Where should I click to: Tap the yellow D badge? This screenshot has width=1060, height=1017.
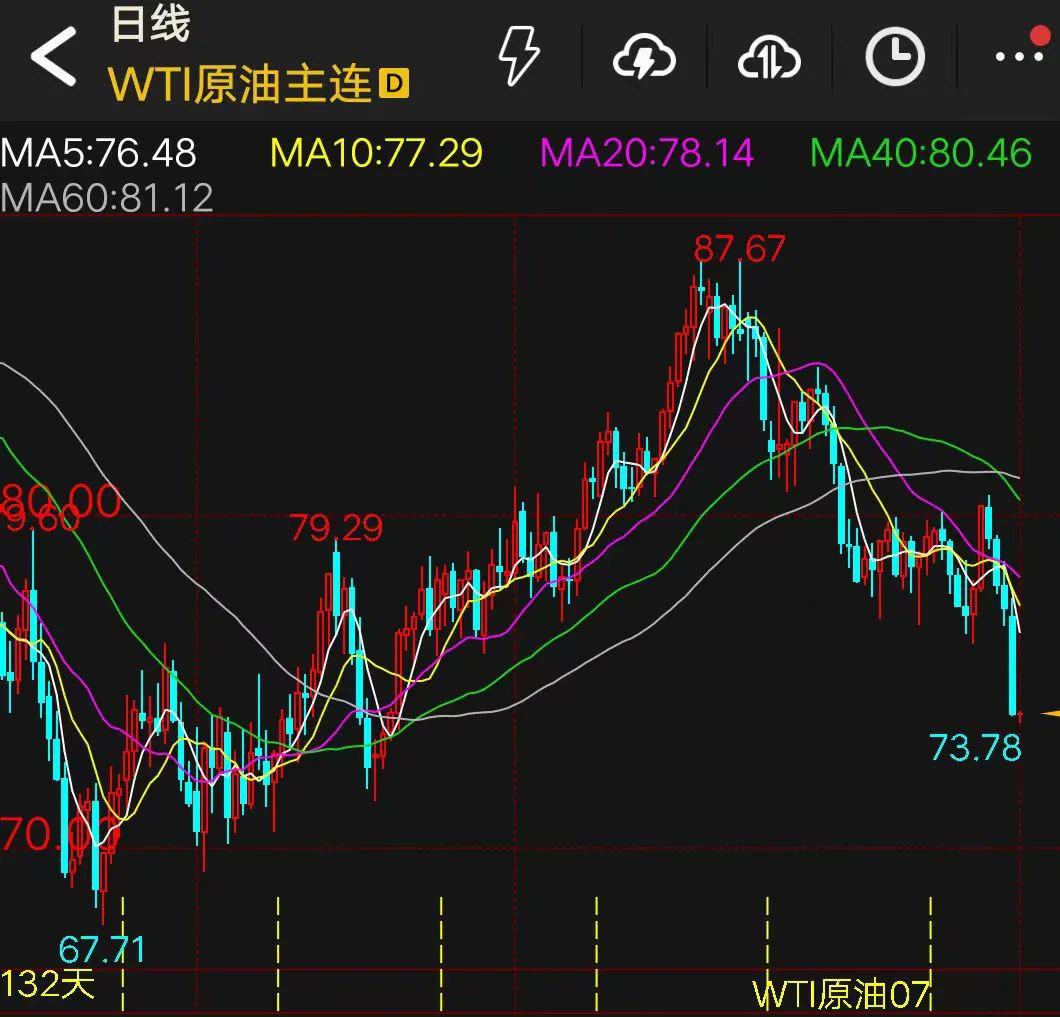pyautogui.click(x=394, y=84)
